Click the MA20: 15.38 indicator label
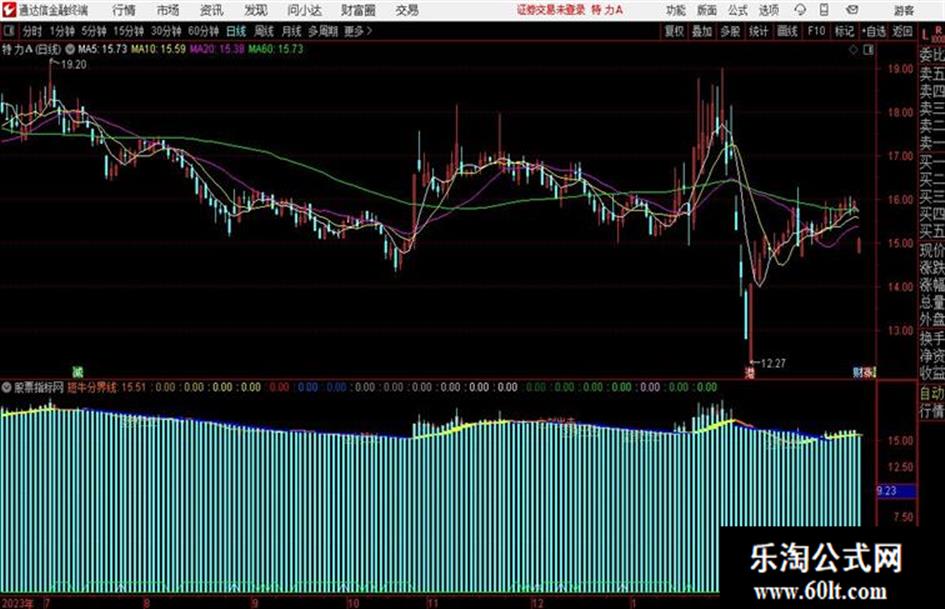This screenshot has width=945, height=609. 217,49
